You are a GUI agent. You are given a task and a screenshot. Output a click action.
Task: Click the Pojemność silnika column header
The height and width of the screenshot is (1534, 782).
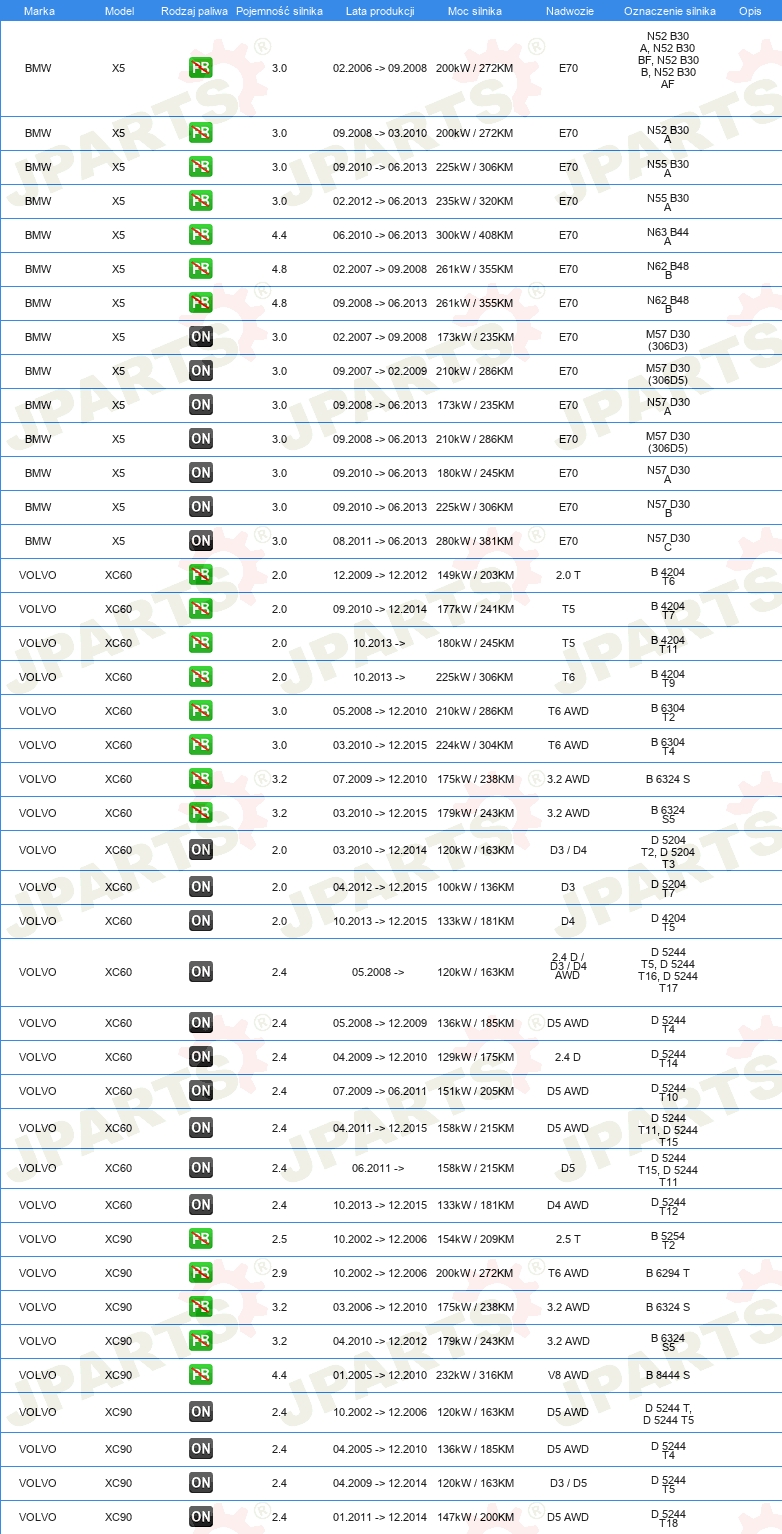point(279,11)
